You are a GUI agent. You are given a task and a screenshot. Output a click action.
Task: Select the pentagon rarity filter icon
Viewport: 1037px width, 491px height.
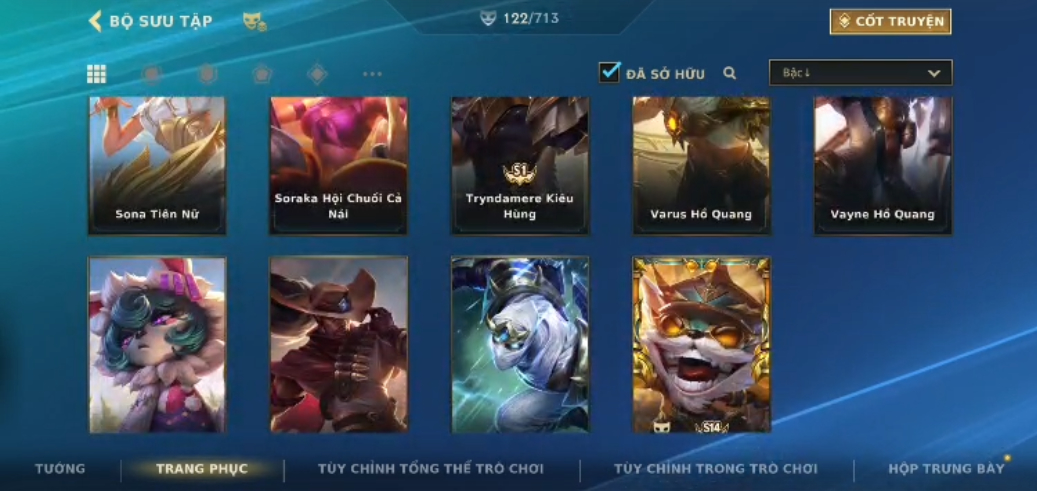pos(263,74)
